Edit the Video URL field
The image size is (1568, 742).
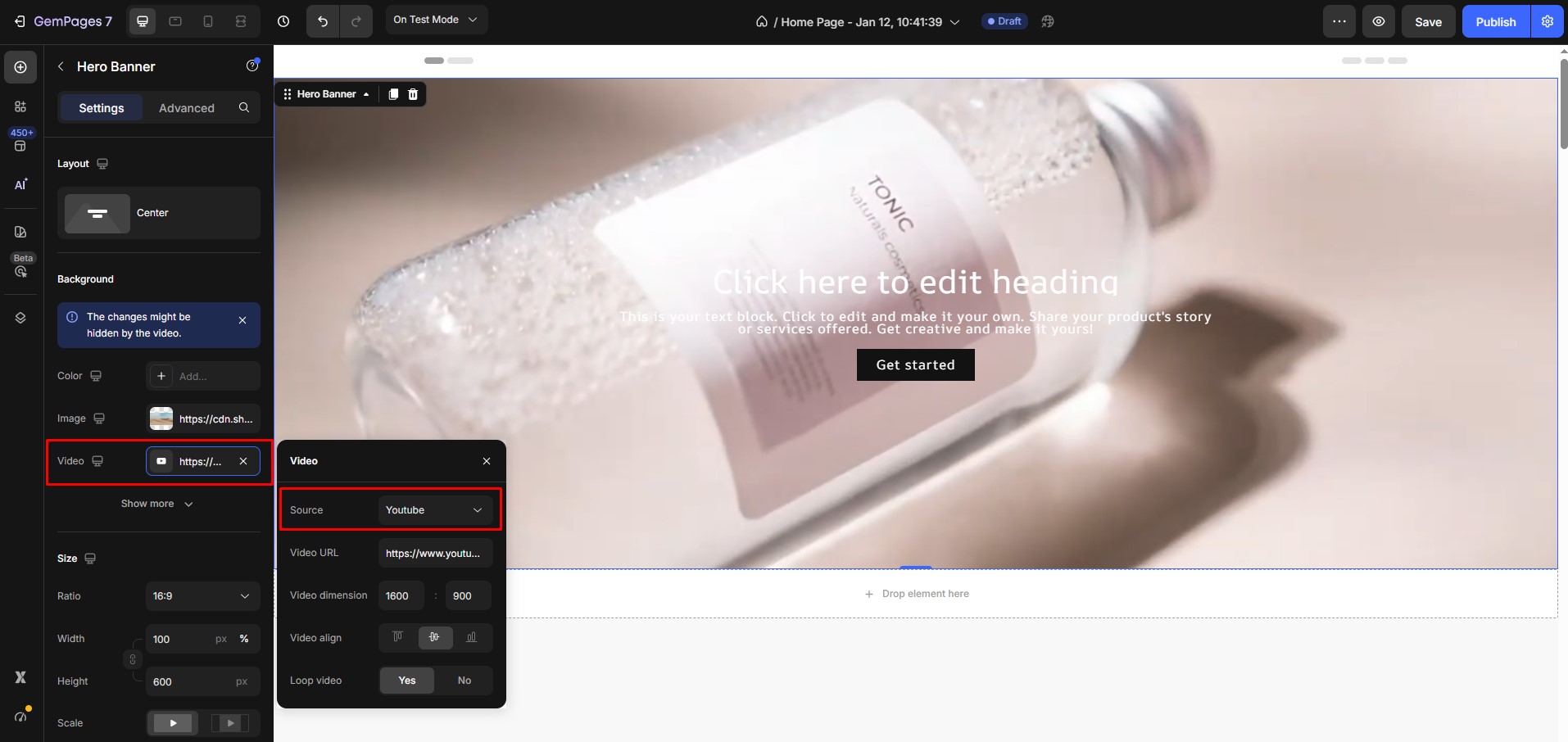point(435,553)
